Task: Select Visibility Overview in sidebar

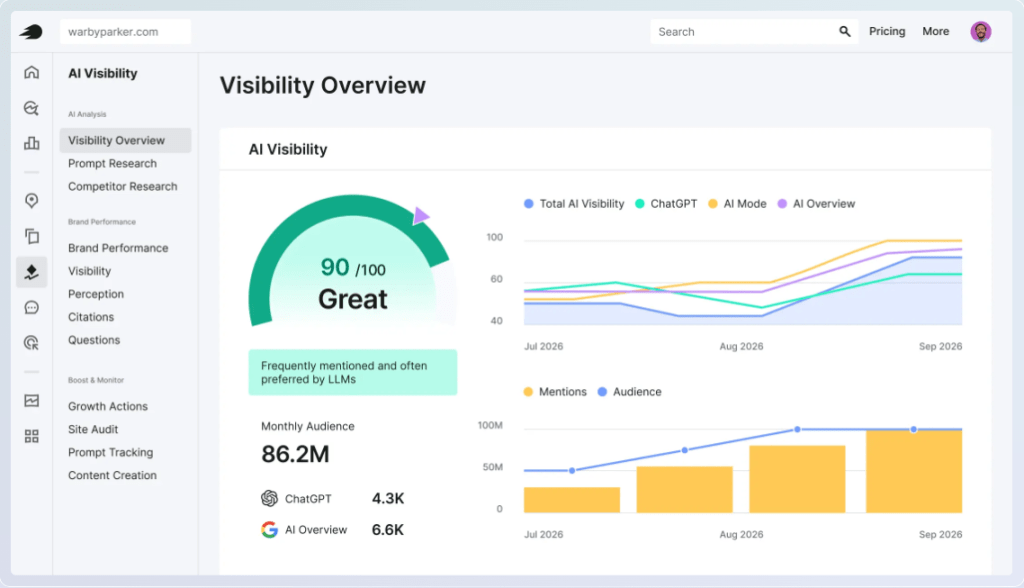Action: click(x=125, y=140)
